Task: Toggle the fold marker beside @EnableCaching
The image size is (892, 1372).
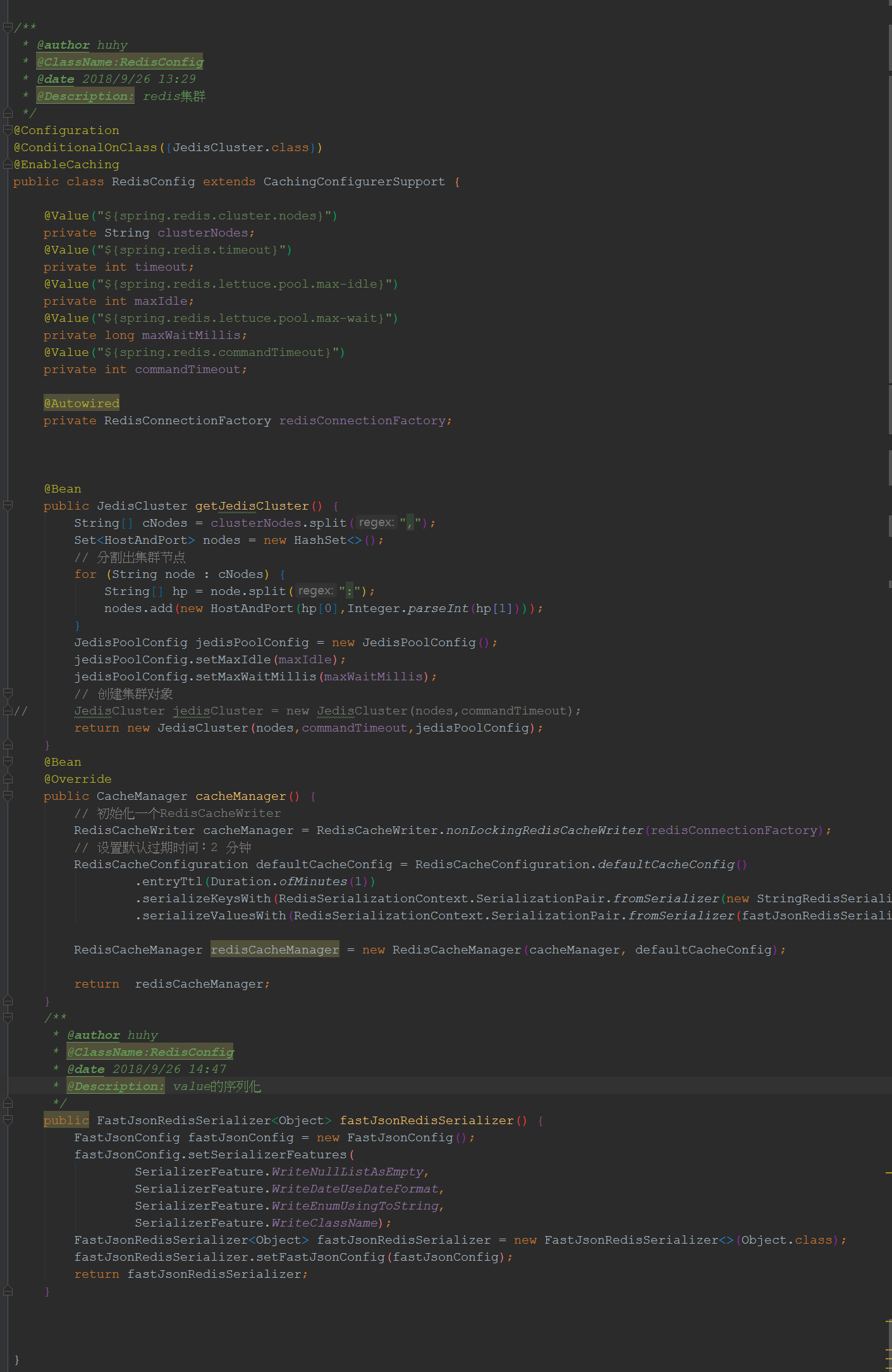Action: click(x=8, y=164)
